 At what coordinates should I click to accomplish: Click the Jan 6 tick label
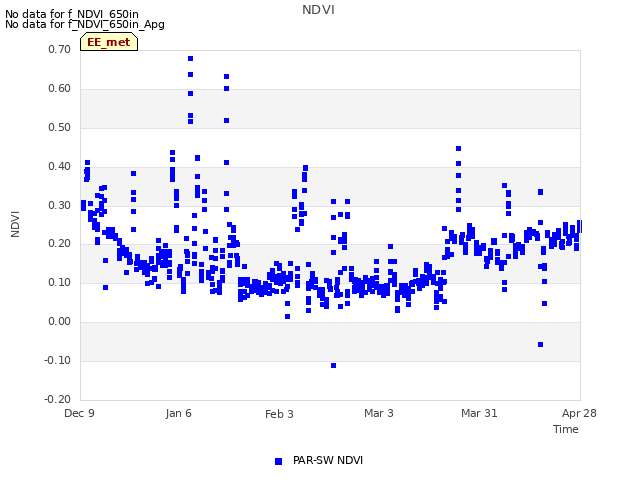(x=178, y=413)
